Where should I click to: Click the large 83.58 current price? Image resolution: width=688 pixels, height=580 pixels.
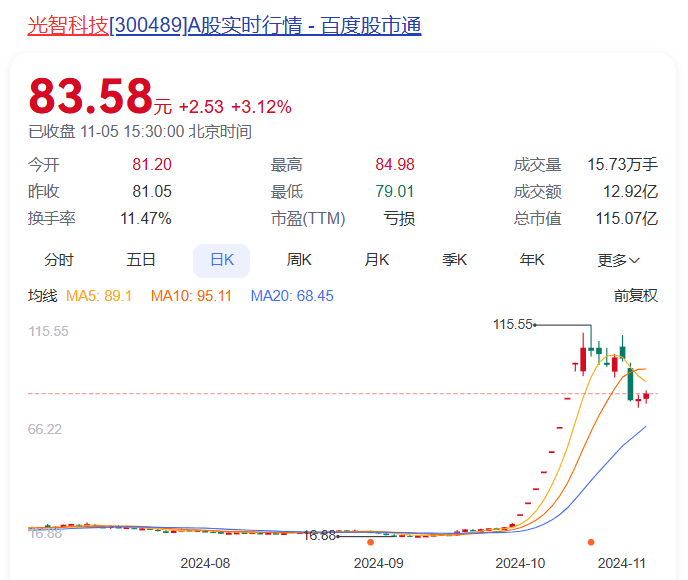(x=90, y=97)
